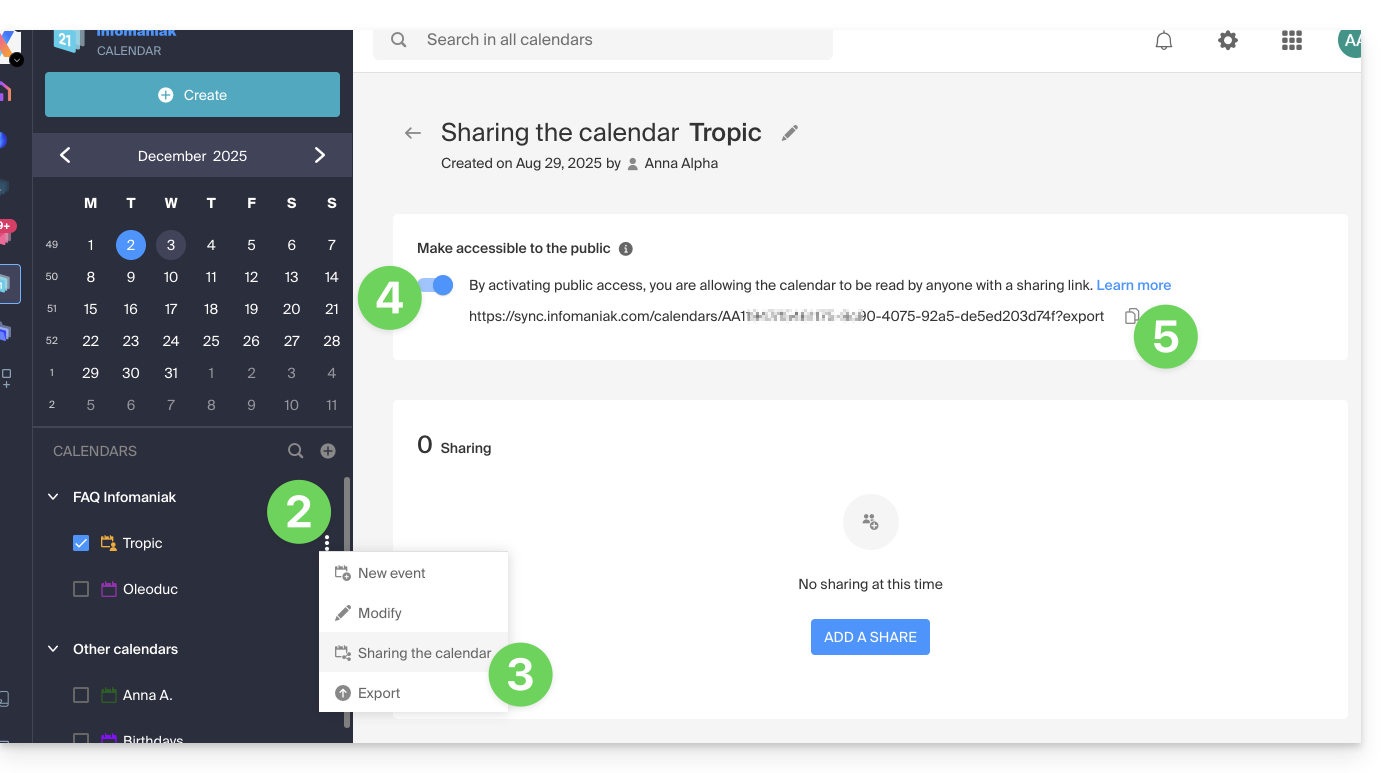Disable the public access toggle
Screen dimensions: 1391x773
437,286
